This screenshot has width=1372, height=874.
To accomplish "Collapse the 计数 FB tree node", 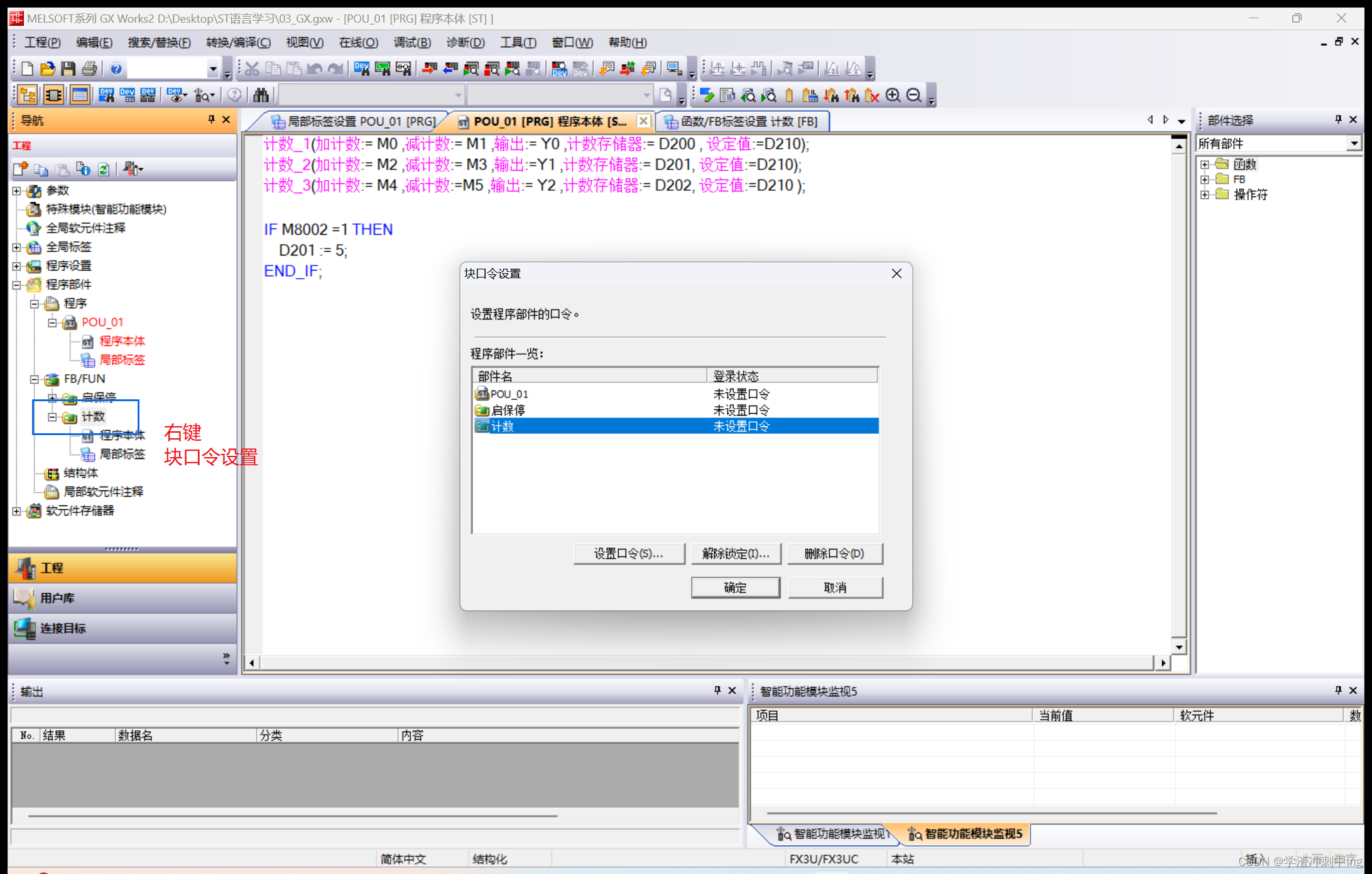I will coord(52,417).
